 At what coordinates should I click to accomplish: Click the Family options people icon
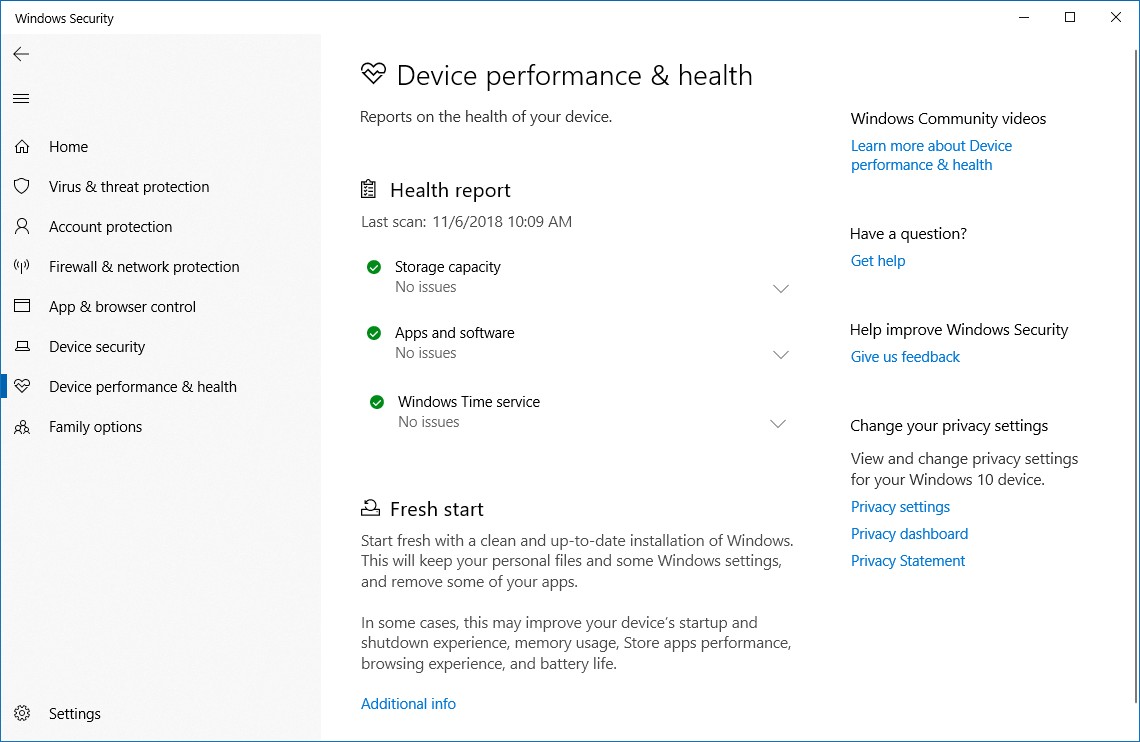pyautogui.click(x=22, y=427)
